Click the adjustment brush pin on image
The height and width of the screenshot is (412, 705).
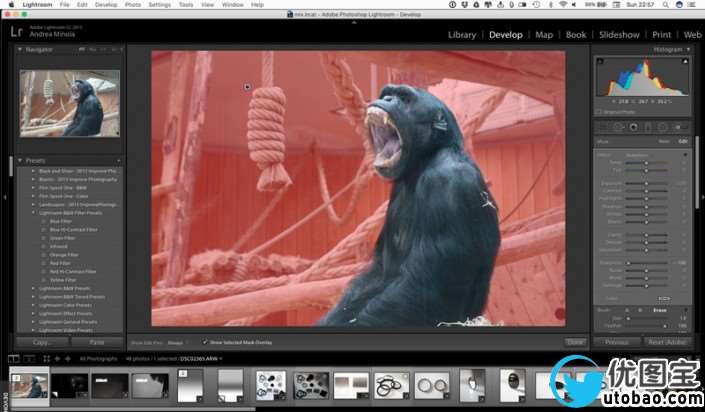pyautogui.click(x=247, y=87)
